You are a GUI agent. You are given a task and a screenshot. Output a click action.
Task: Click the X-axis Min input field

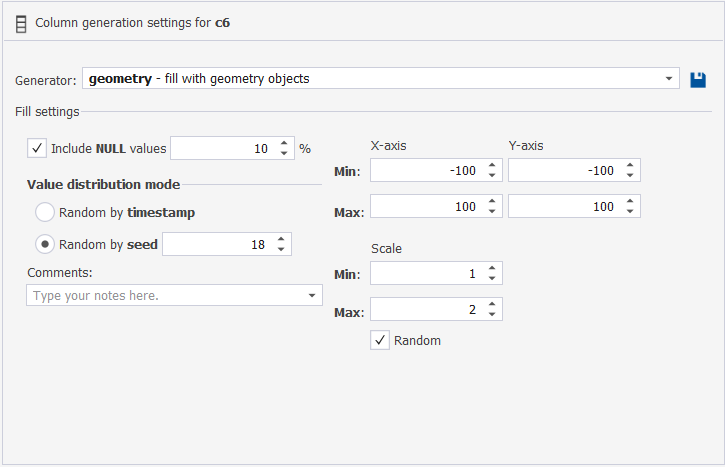point(425,171)
